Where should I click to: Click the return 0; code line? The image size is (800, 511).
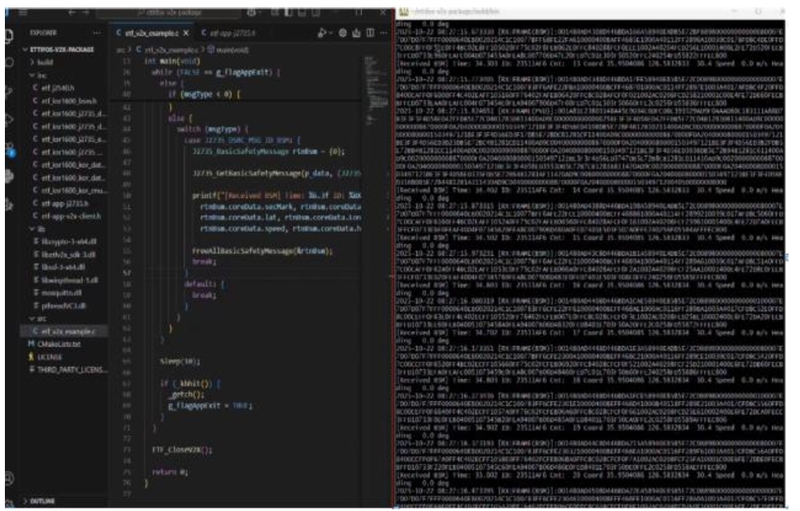pyautogui.click(x=170, y=472)
